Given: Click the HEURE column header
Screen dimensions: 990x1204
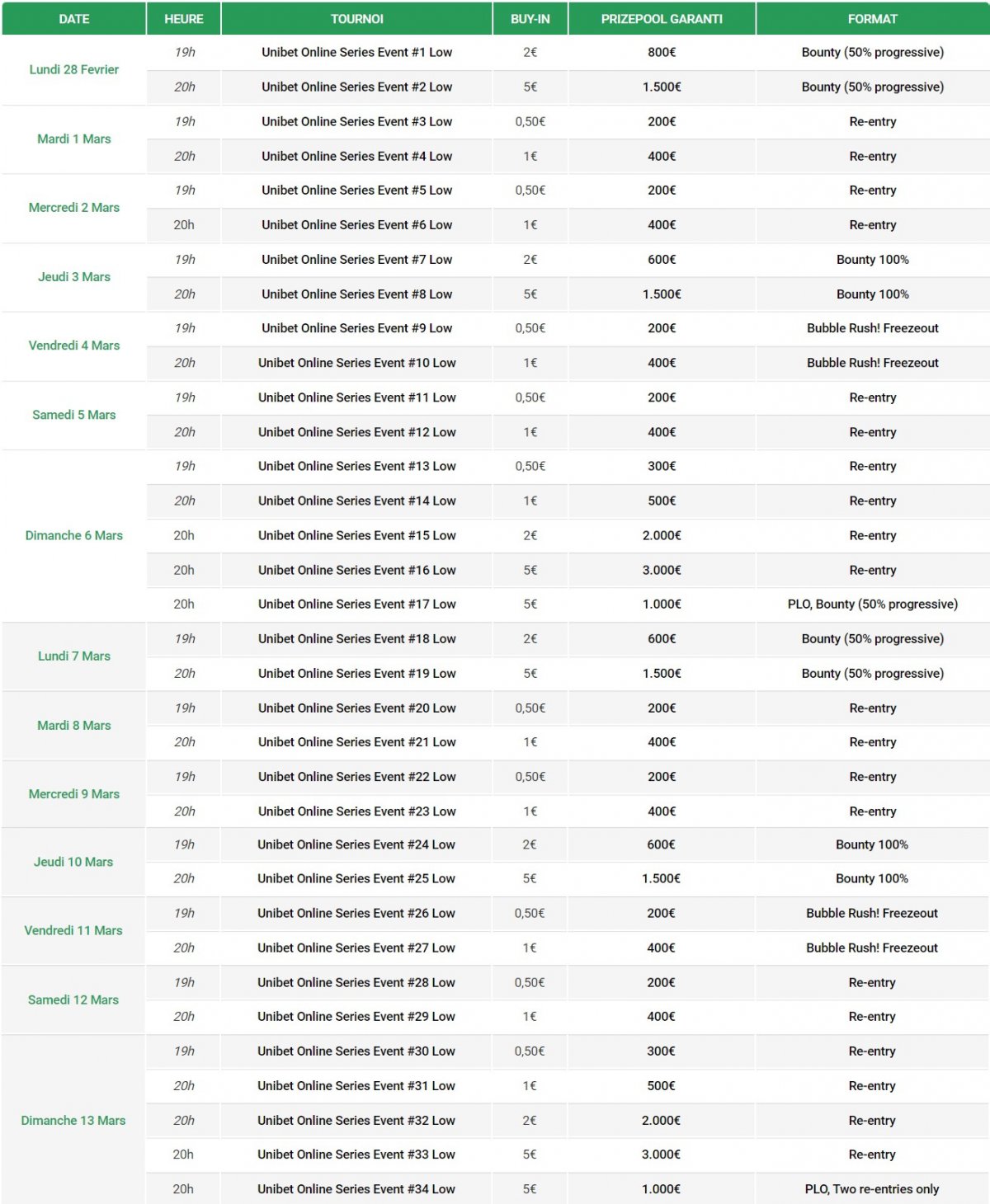Looking at the screenshot, I should [183, 19].
